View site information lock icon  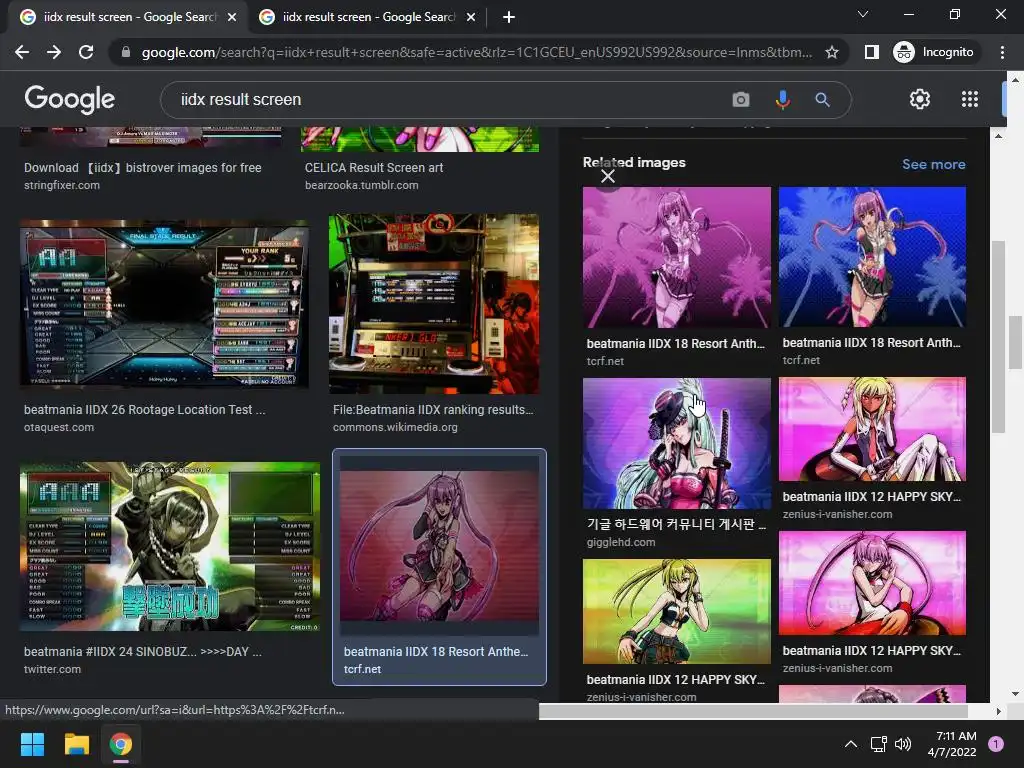tap(126, 52)
